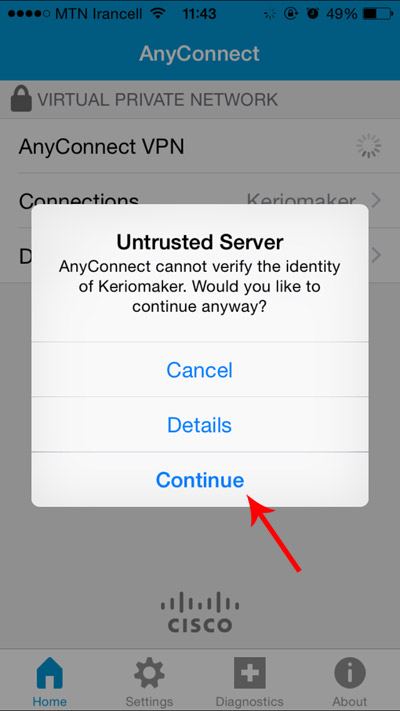Toggle the AnyConnect VPN connecting spinner
This screenshot has height=711, width=400.
(x=368, y=146)
